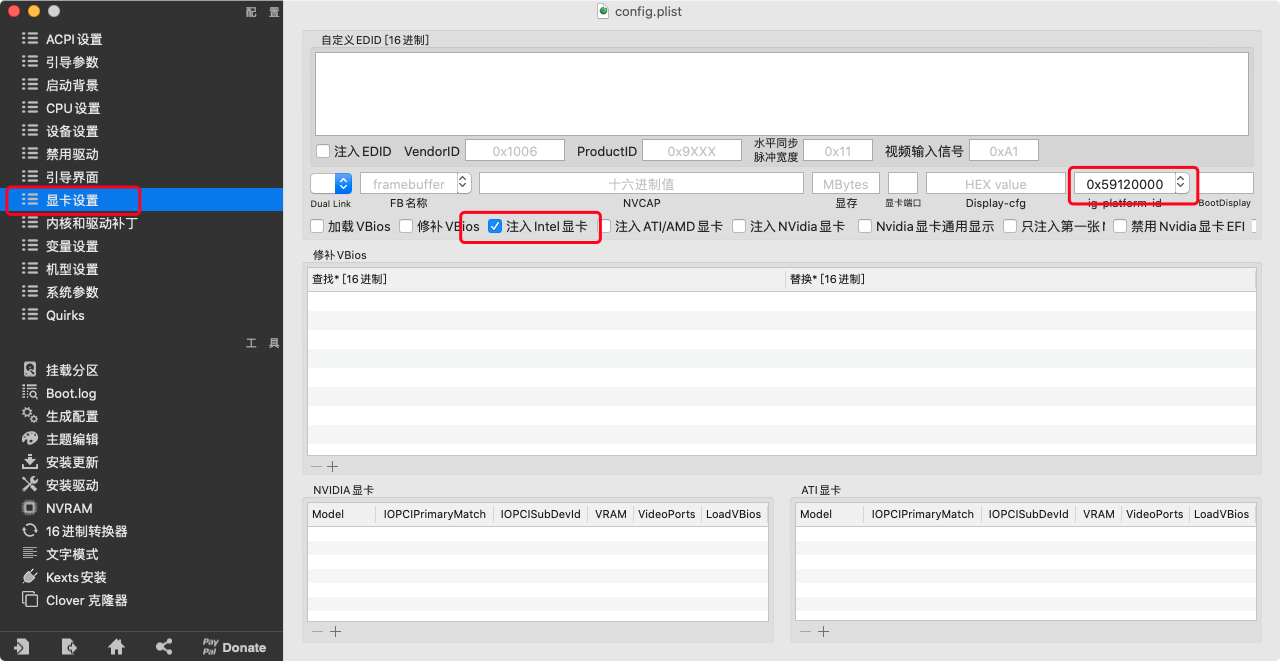
Task: Switch to the 内核和驱动补丁 section
Action: 90,223
